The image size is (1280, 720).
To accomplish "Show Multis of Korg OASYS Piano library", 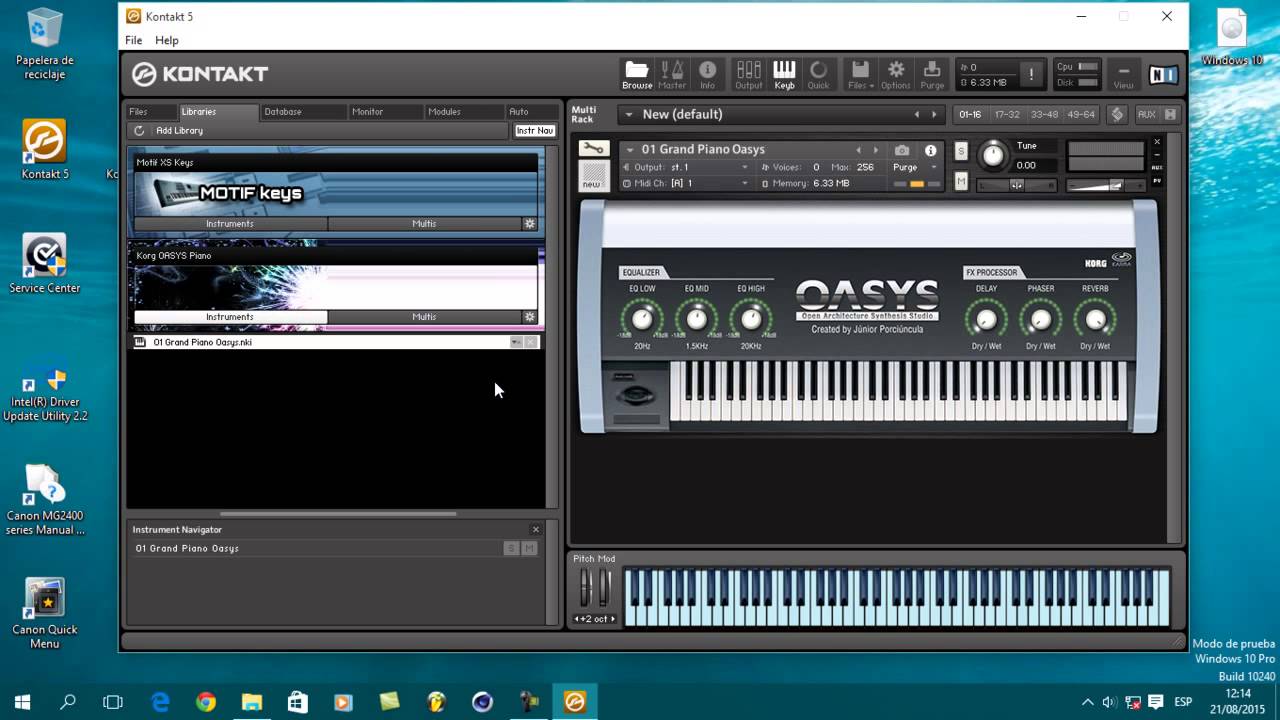I will 424,317.
